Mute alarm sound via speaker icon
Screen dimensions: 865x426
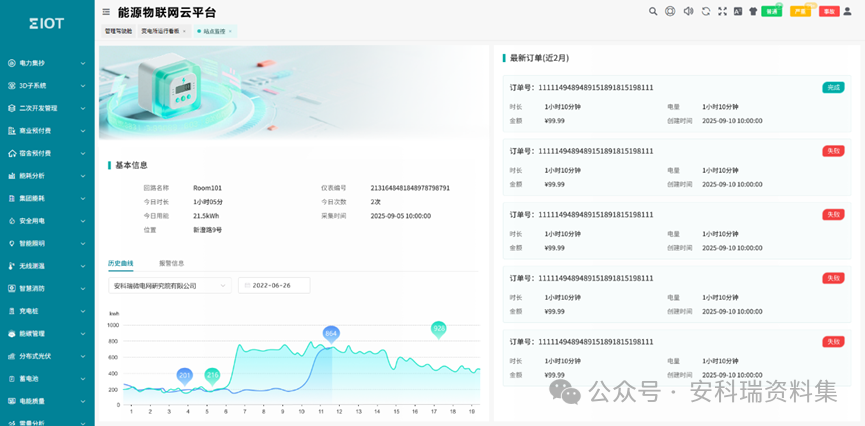click(x=688, y=11)
